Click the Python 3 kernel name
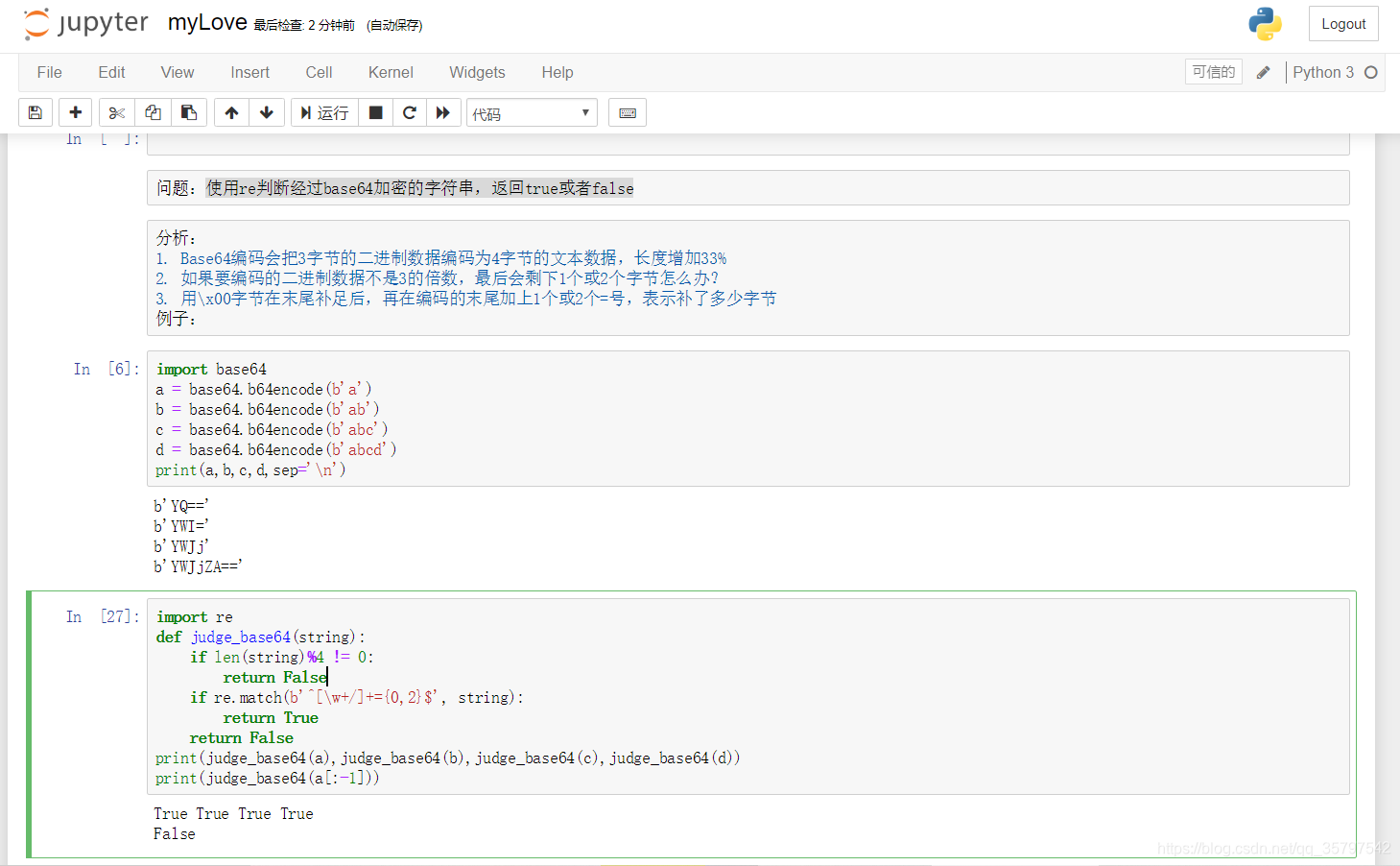Viewport: 1400px width, 866px height. pos(1323,72)
